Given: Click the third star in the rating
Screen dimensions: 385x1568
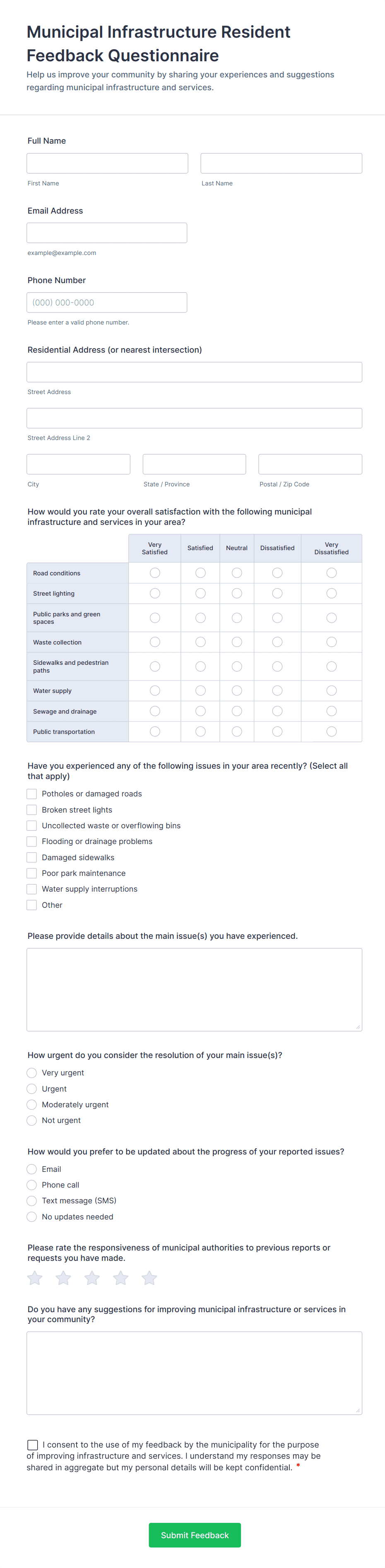Looking at the screenshot, I should 92,1278.
